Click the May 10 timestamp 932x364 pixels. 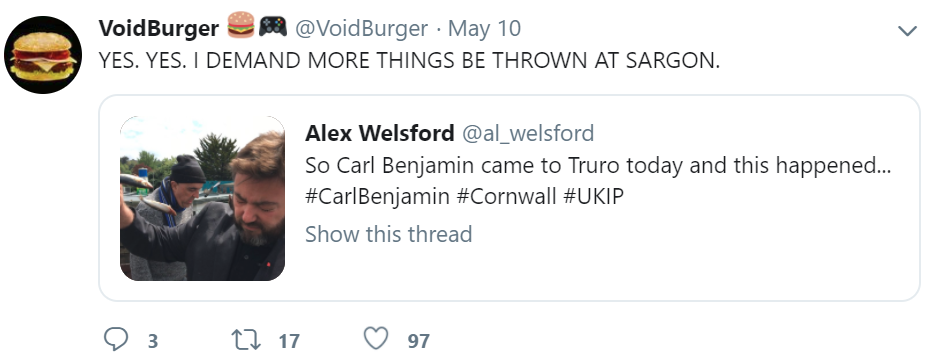(x=484, y=28)
